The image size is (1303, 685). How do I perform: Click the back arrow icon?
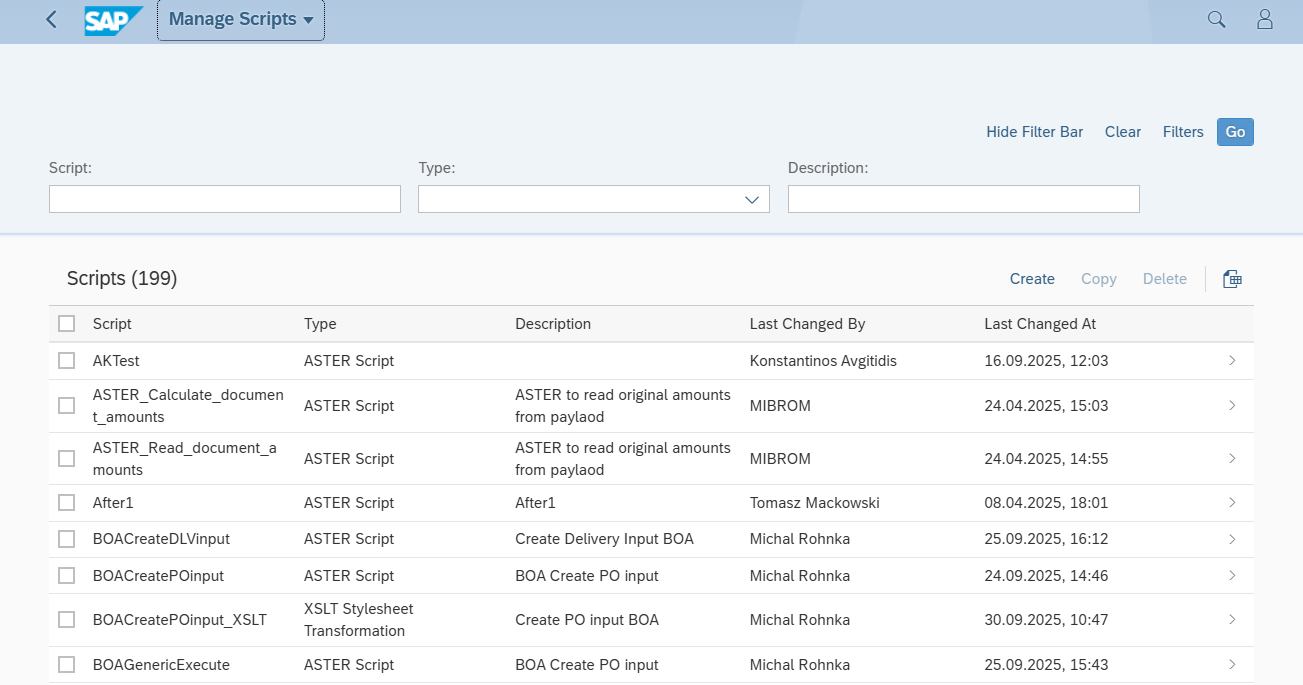(52, 20)
